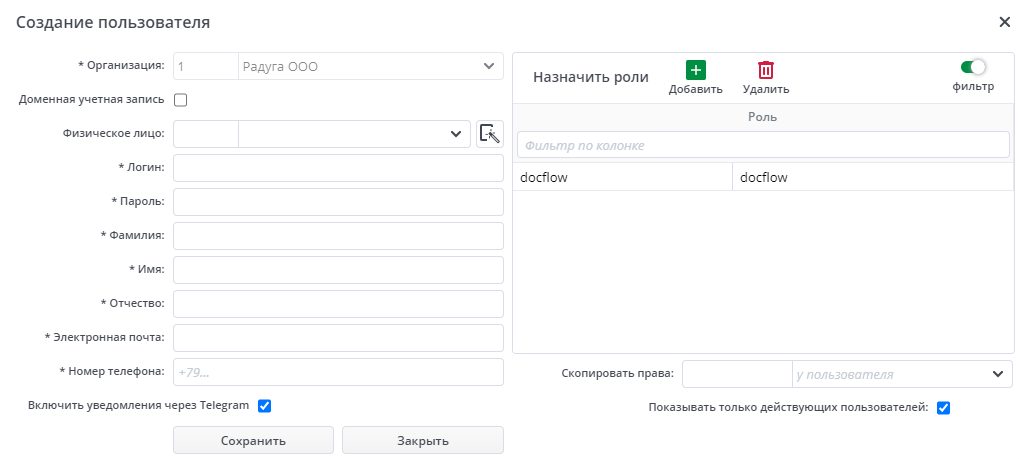Select the second docflow cell in the roles table
The width and height of the screenshot is (1019, 459).
pos(873,177)
